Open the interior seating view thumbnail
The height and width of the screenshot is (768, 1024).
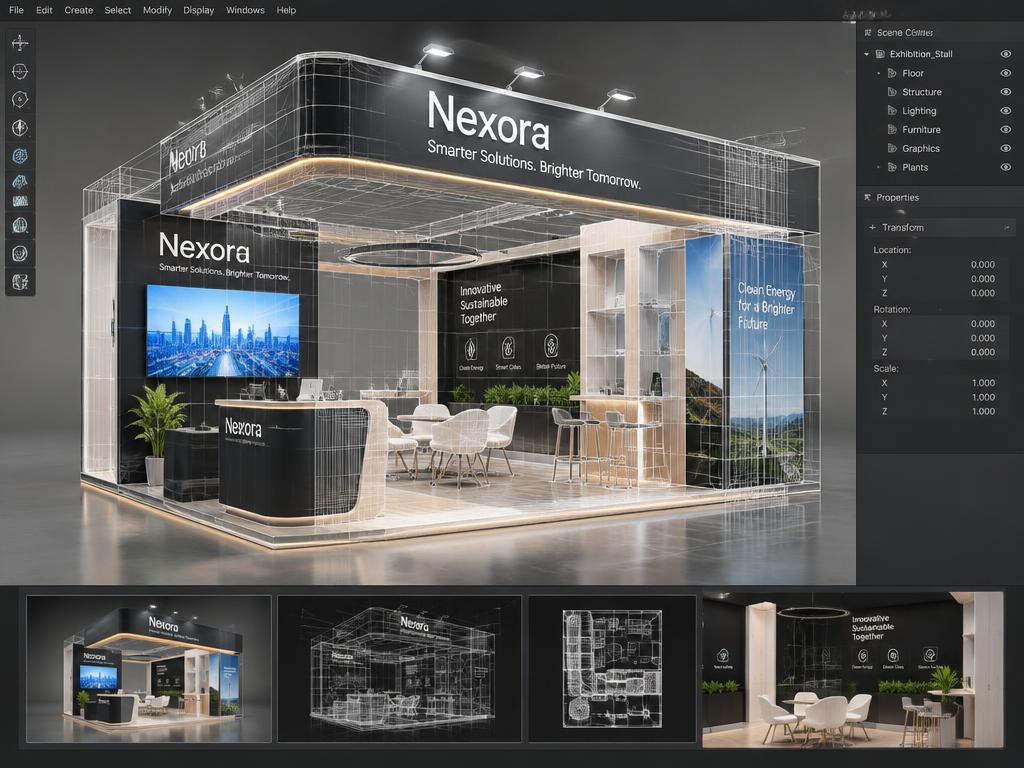click(853, 670)
